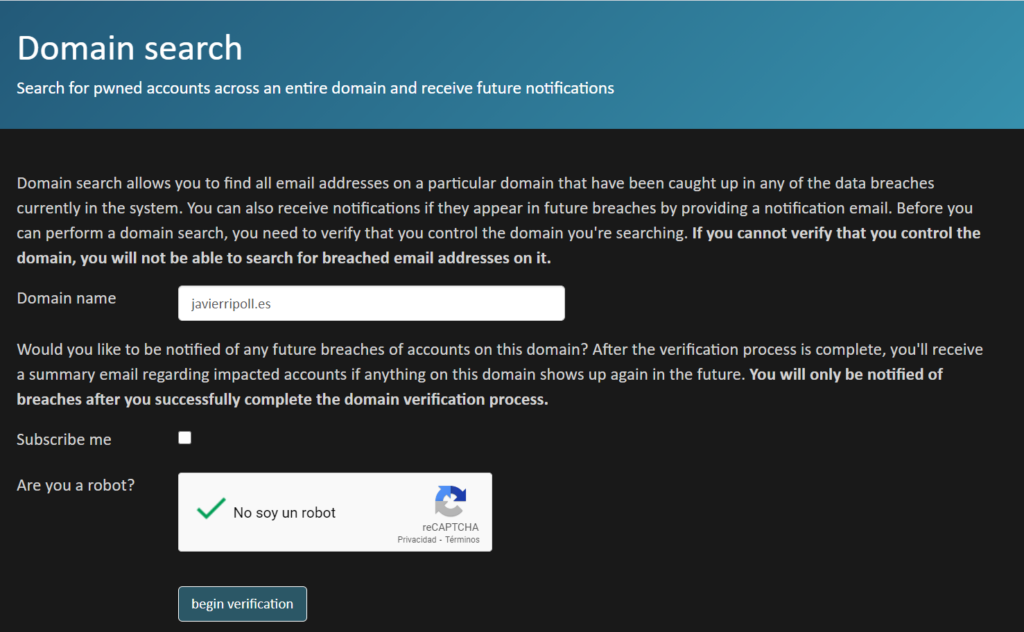Click the reCAPTCHA logo icon
The image size is (1024, 632).
coord(451,501)
